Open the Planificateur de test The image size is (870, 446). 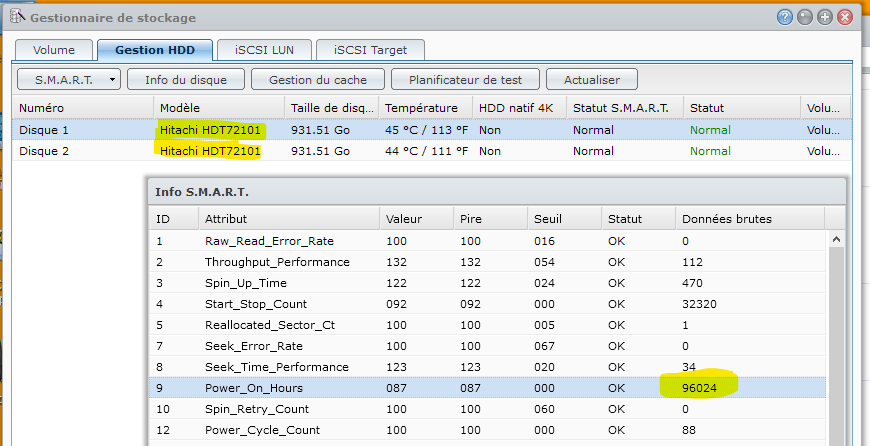(466, 79)
